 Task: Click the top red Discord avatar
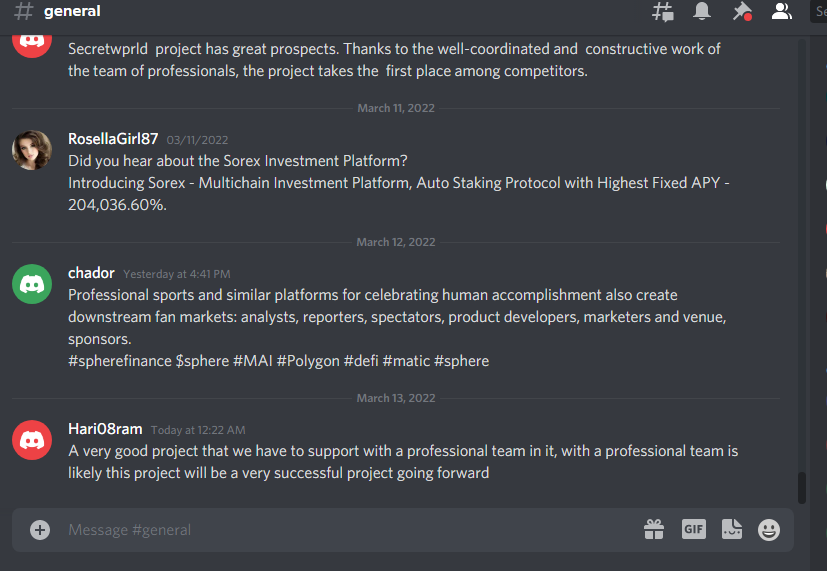pyautogui.click(x=32, y=42)
